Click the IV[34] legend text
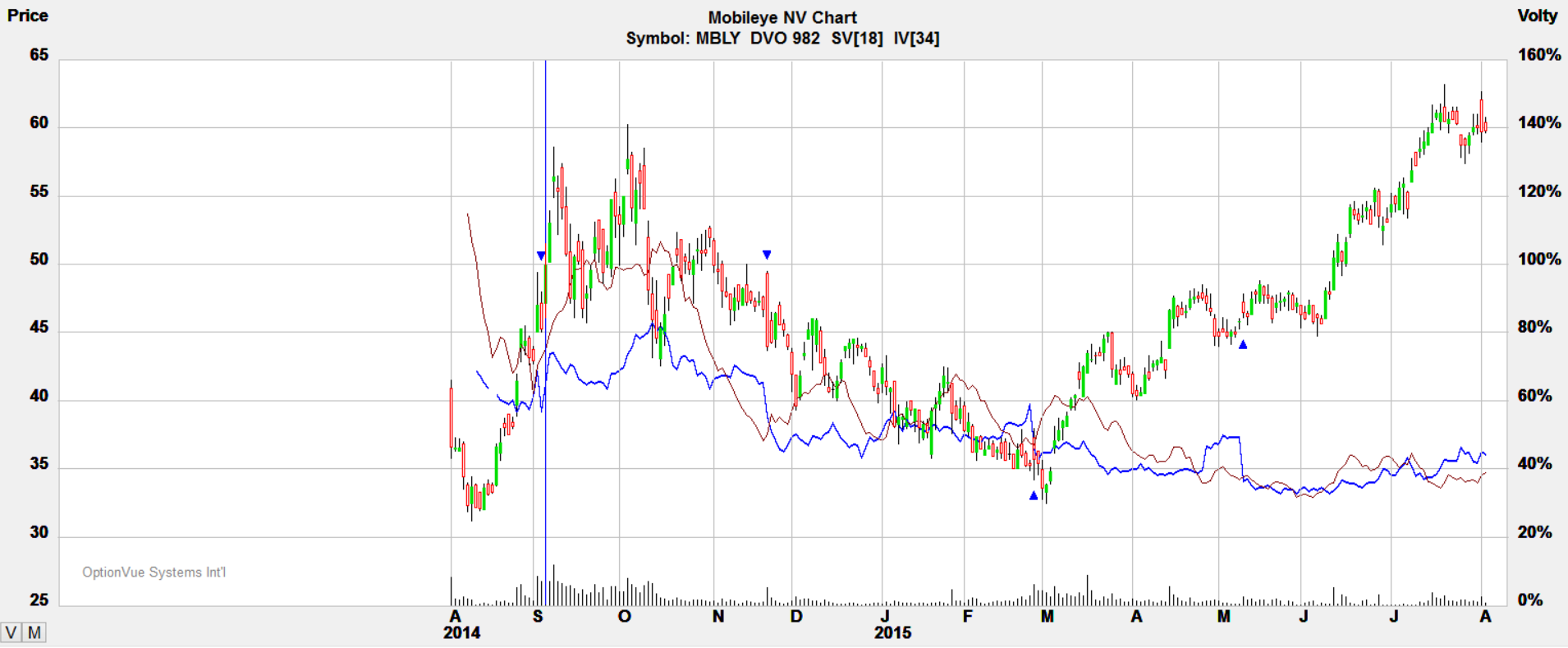Image resolution: width=1568 pixels, height=648 pixels. pos(916,39)
